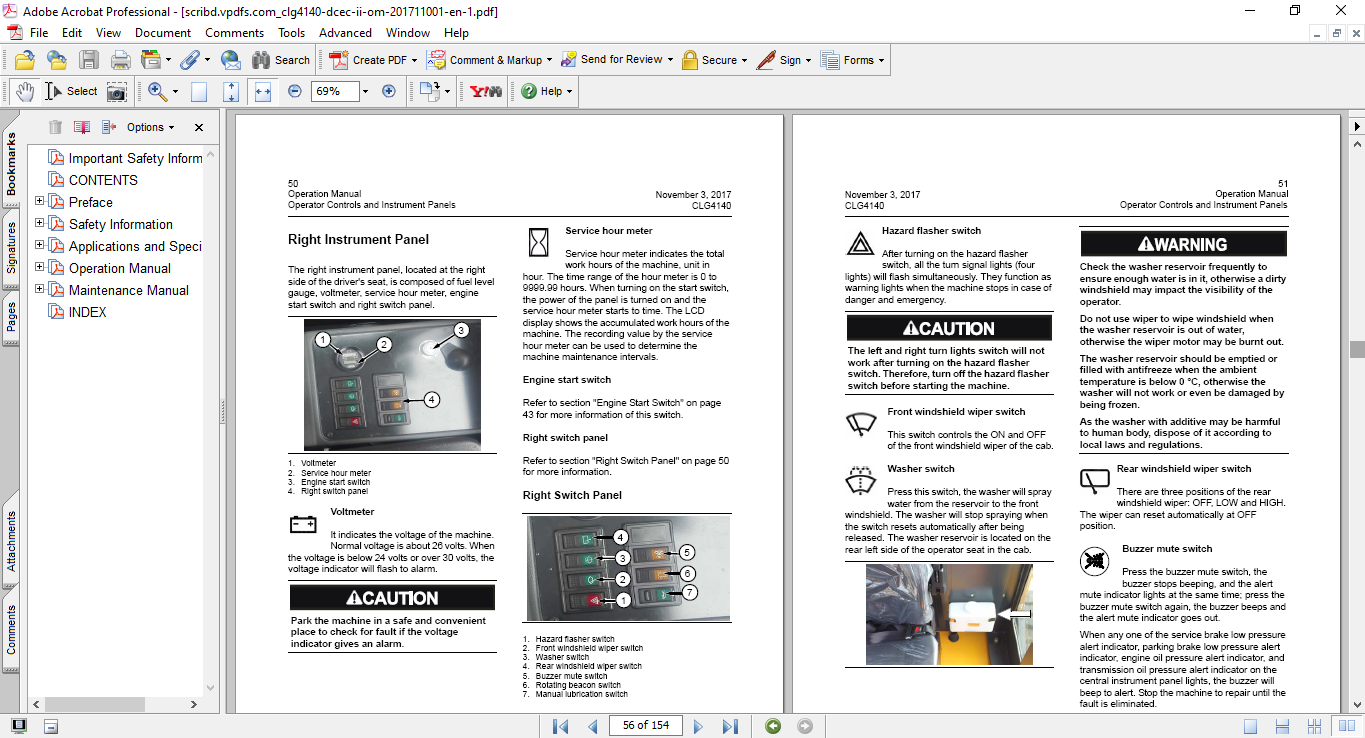The height and width of the screenshot is (738, 1365).
Task: Activate the Fit Width view button
Action: tap(263, 91)
